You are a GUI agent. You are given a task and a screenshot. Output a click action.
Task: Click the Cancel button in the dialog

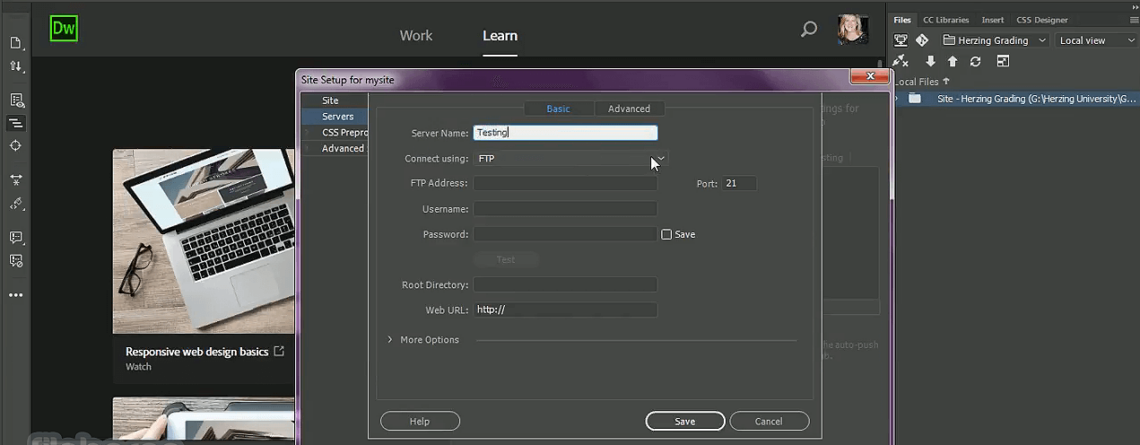pos(769,422)
